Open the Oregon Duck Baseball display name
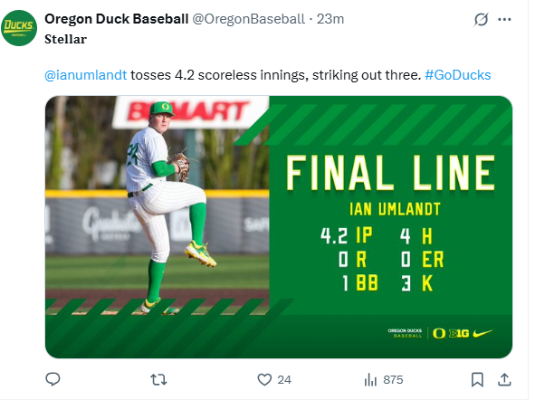 pos(116,19)
